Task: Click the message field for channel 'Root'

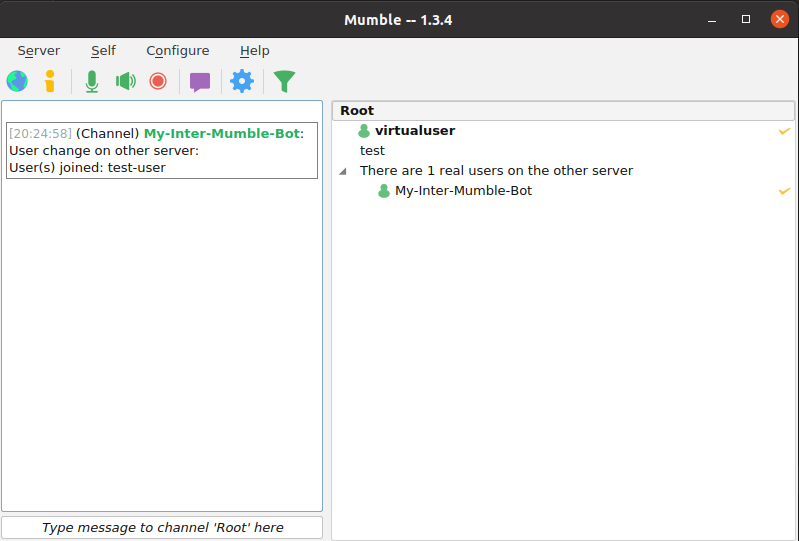Action: coord(162,527)
